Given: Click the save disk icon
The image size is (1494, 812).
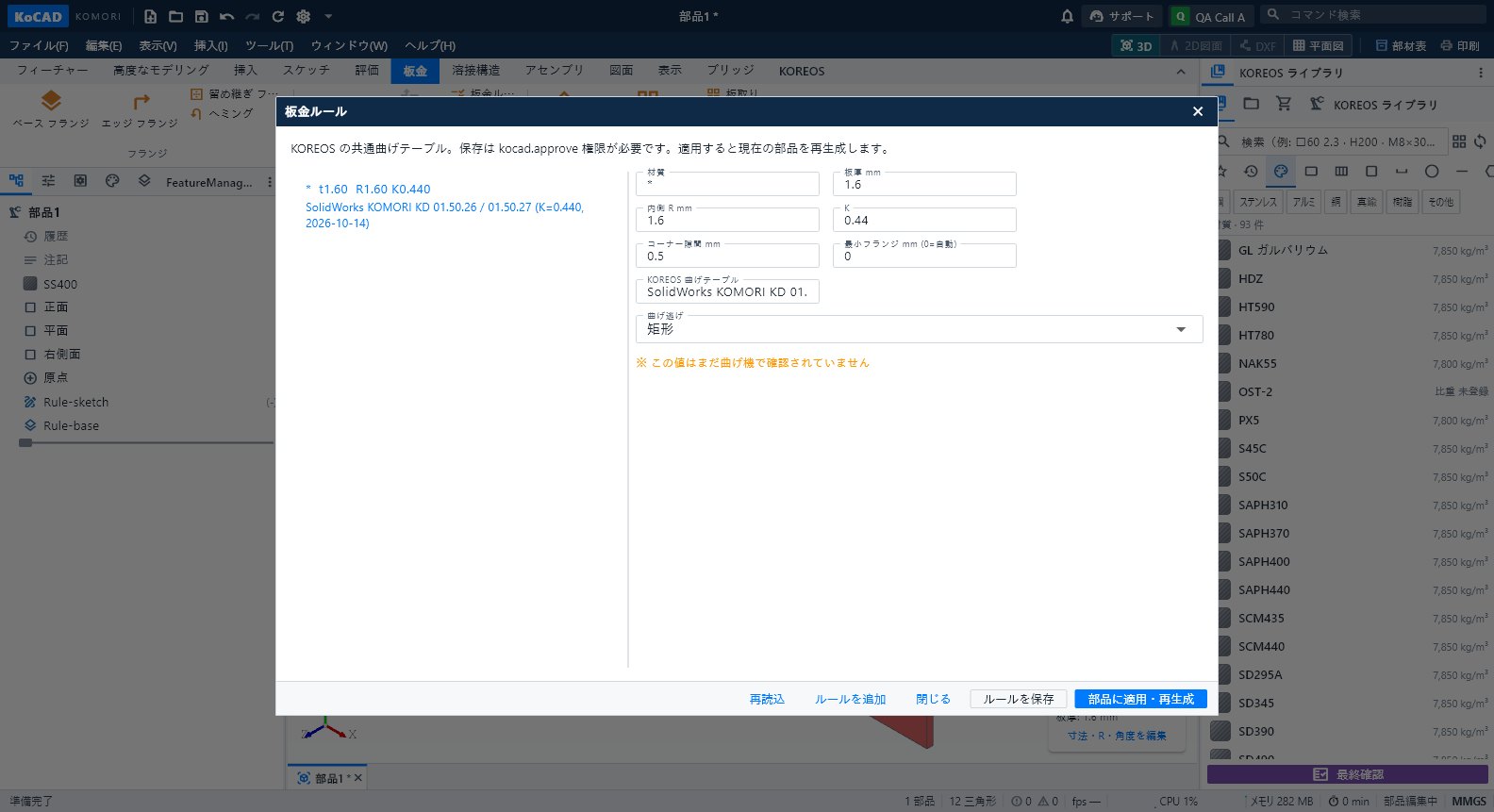Looking at the screenshot, I should click(201, 16).
